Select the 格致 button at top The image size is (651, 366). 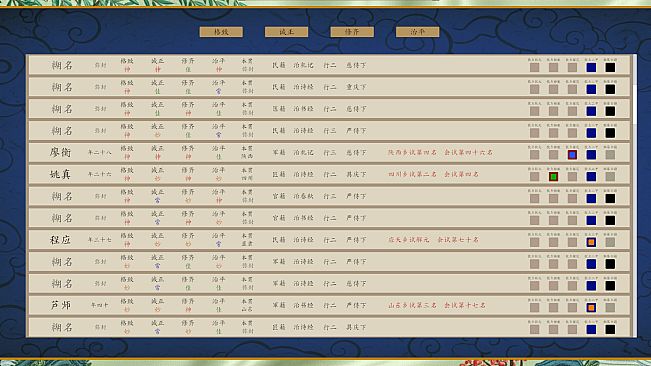coord(221,32)
